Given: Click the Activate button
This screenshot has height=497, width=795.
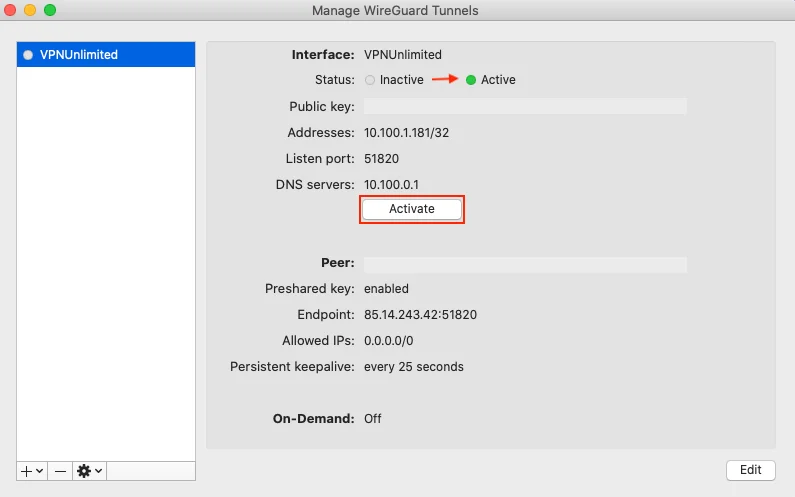Looking at the screenshot, I should pos(411,209).
